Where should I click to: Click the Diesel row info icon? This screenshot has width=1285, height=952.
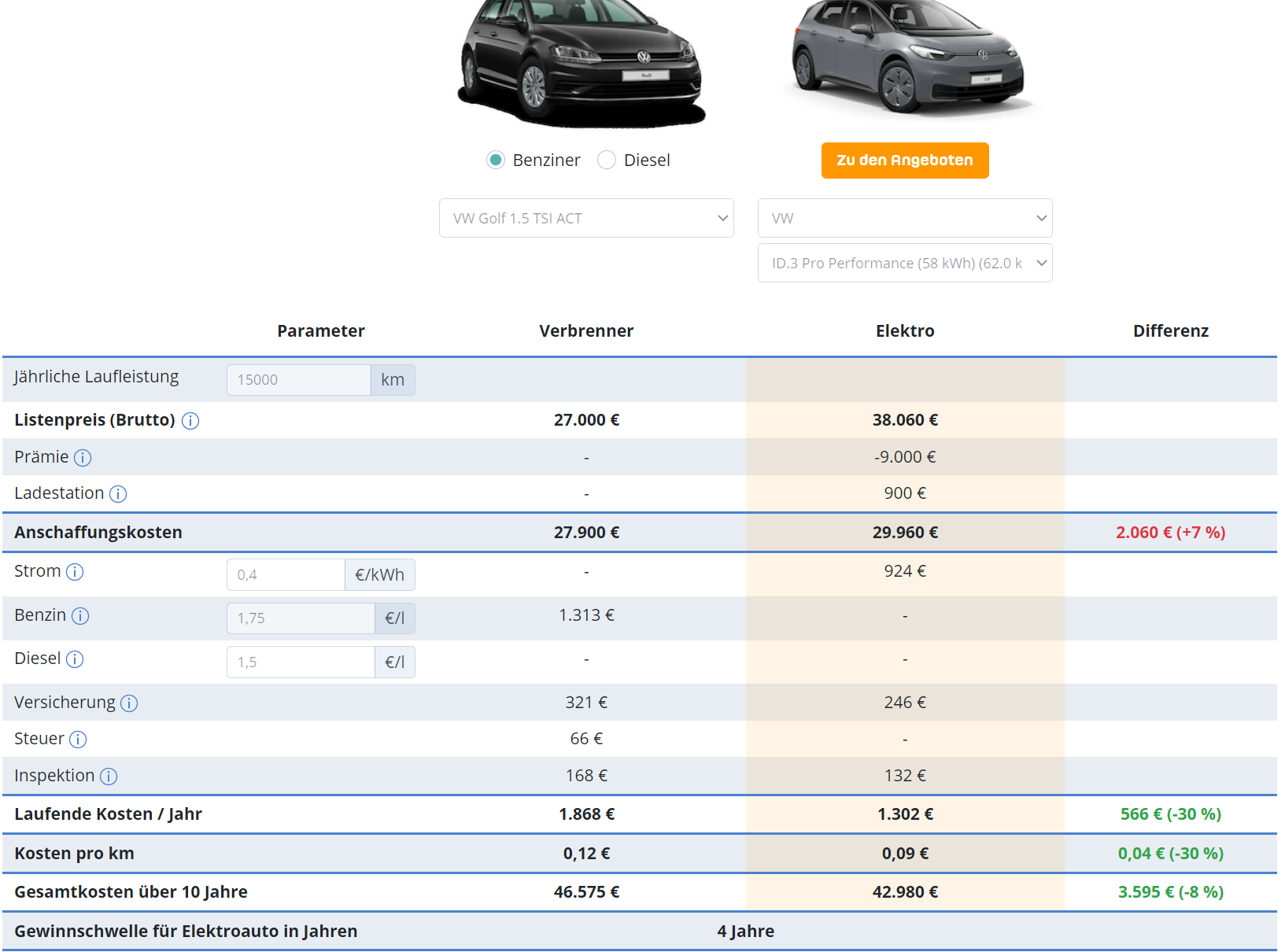(75, 659)
